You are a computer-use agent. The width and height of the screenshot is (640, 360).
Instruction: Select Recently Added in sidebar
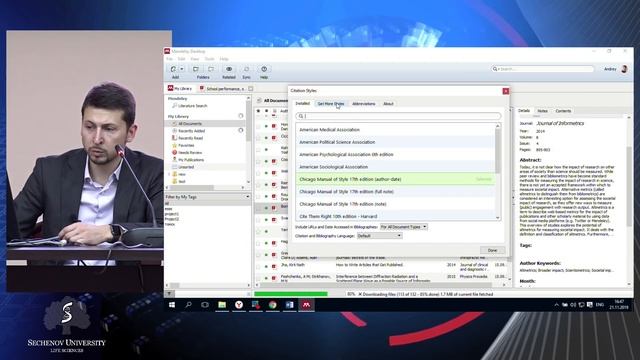point(191,131)
